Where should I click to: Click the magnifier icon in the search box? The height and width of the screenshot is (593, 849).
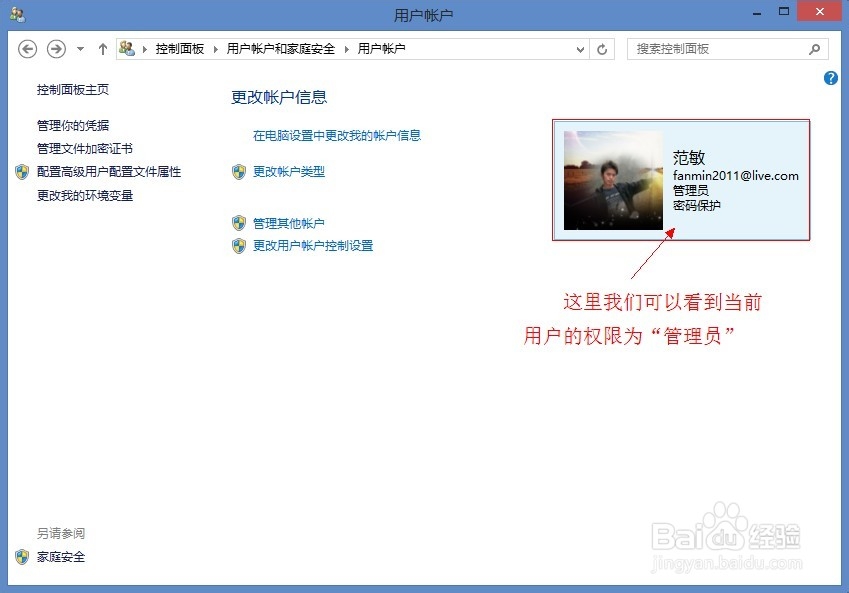tap(815, 48)
